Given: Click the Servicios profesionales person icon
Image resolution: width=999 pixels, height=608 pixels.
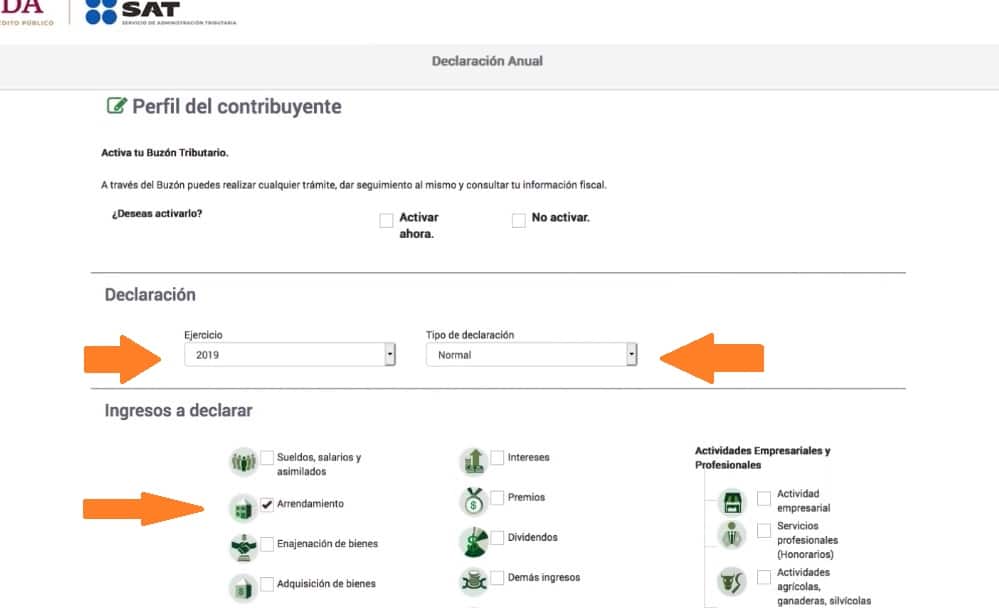Looking at the screenshot, I should [733, 535].
